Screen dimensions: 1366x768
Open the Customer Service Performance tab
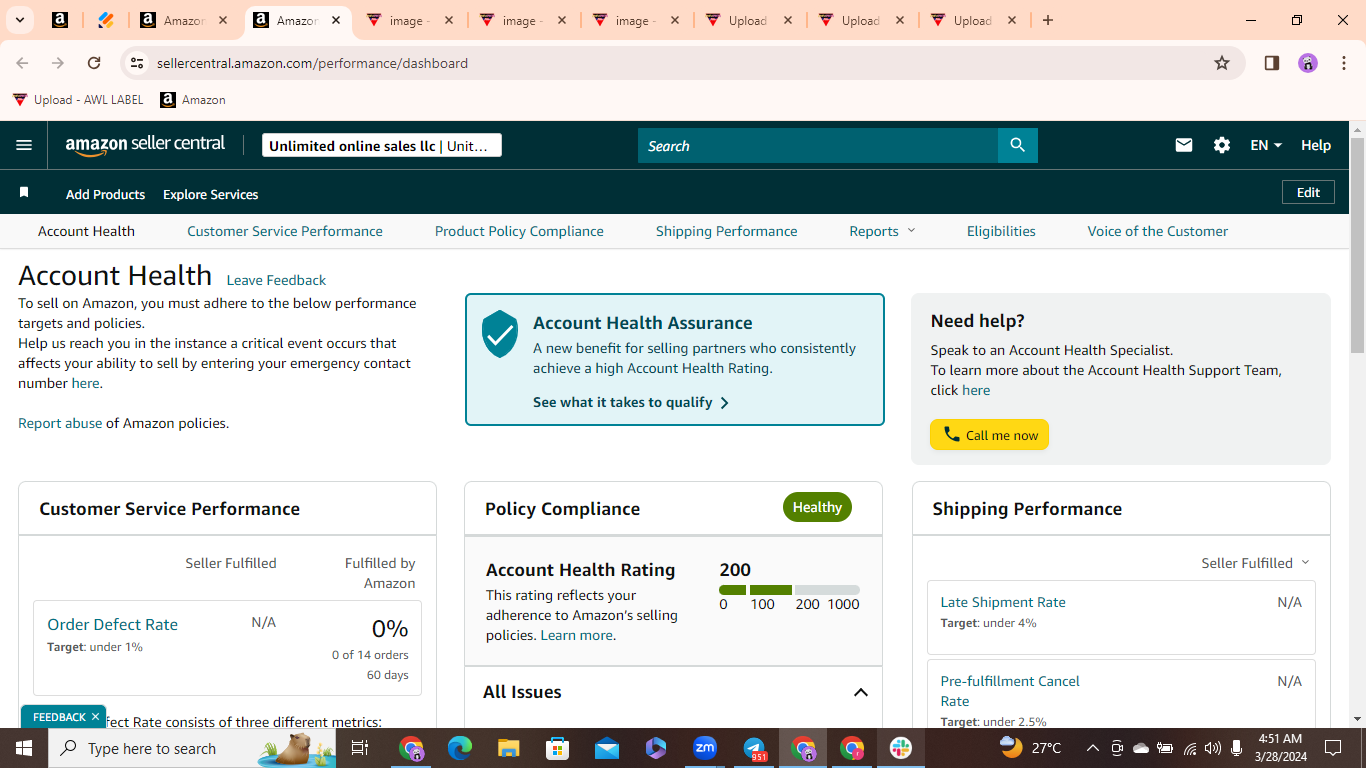(x=285, y=231)
